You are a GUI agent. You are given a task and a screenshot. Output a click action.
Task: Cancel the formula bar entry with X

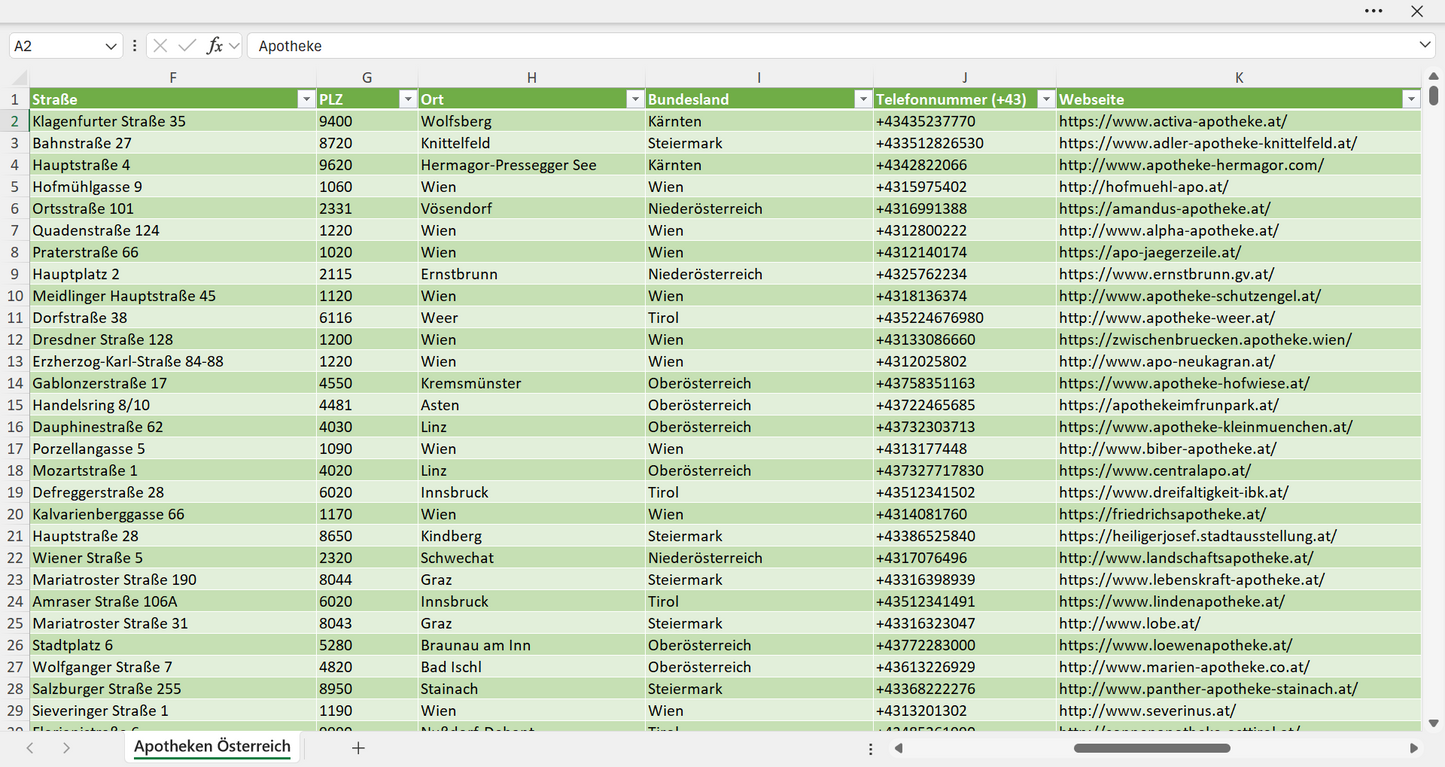coord(160,46)
